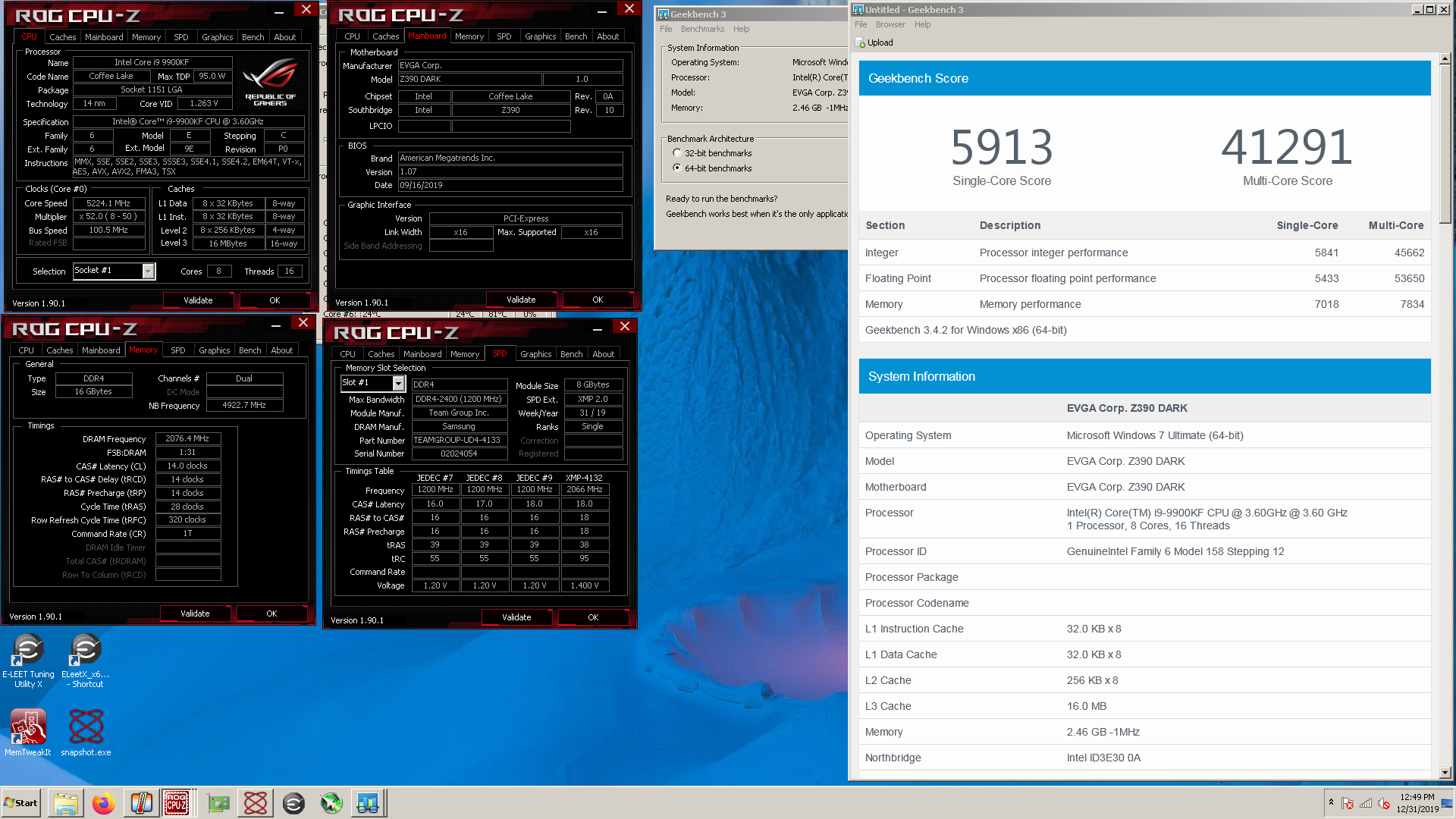This screenshot has height=819, width=1456.
Task: Click Validate in the CPU tab window
Action: (x=198, y=300)
